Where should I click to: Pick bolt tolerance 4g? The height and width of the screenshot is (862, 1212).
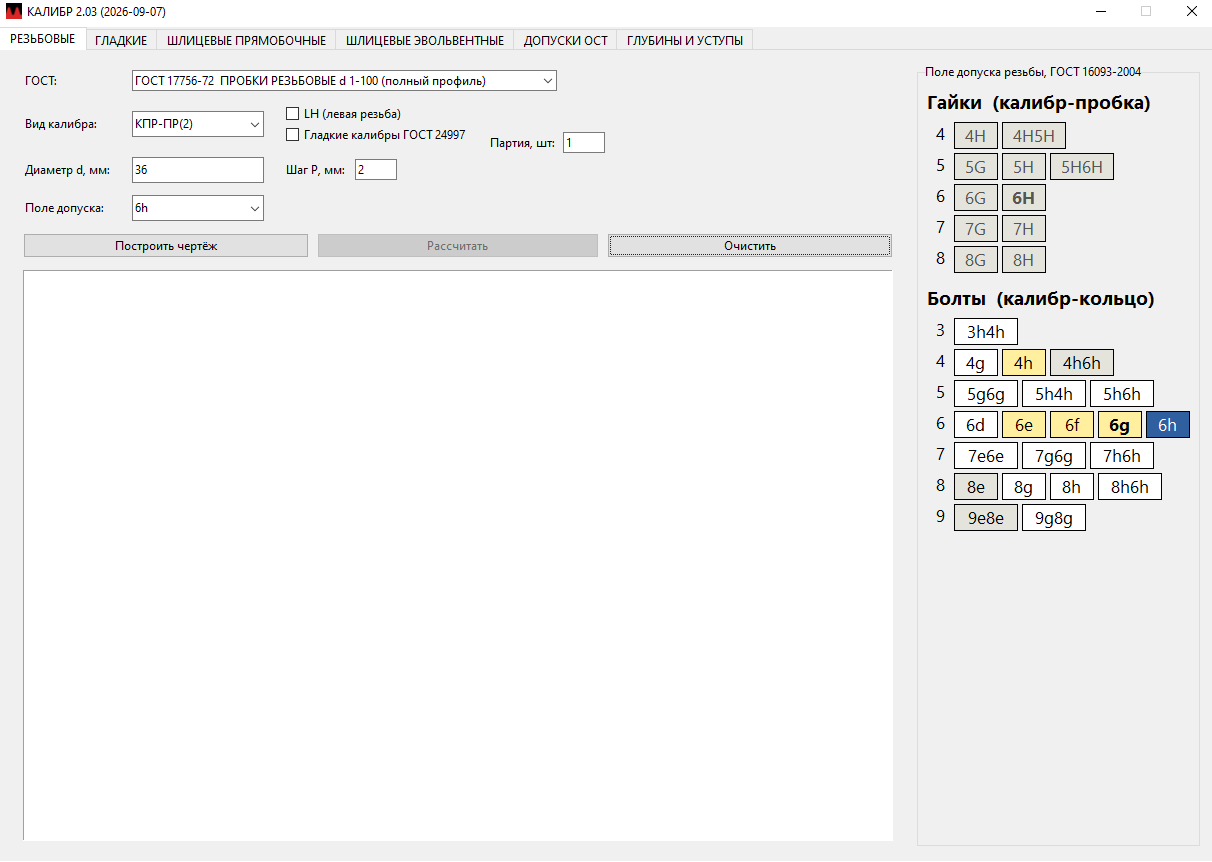(976, 363)
